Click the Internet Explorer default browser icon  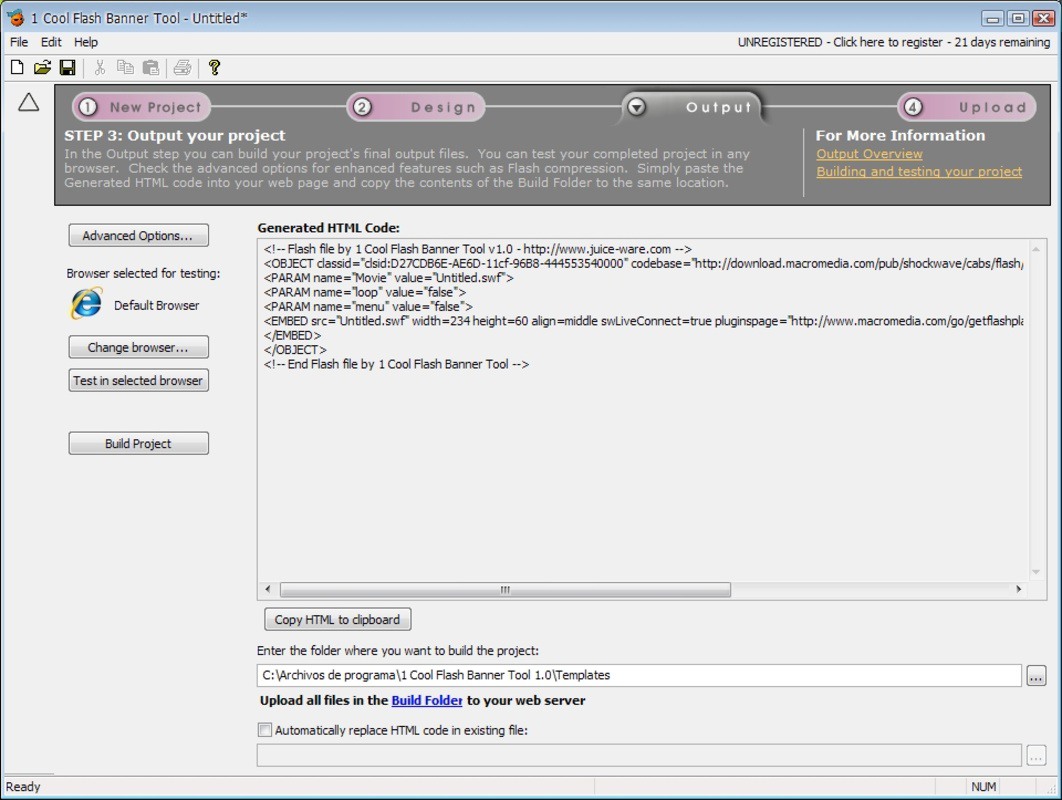(85, 305)
